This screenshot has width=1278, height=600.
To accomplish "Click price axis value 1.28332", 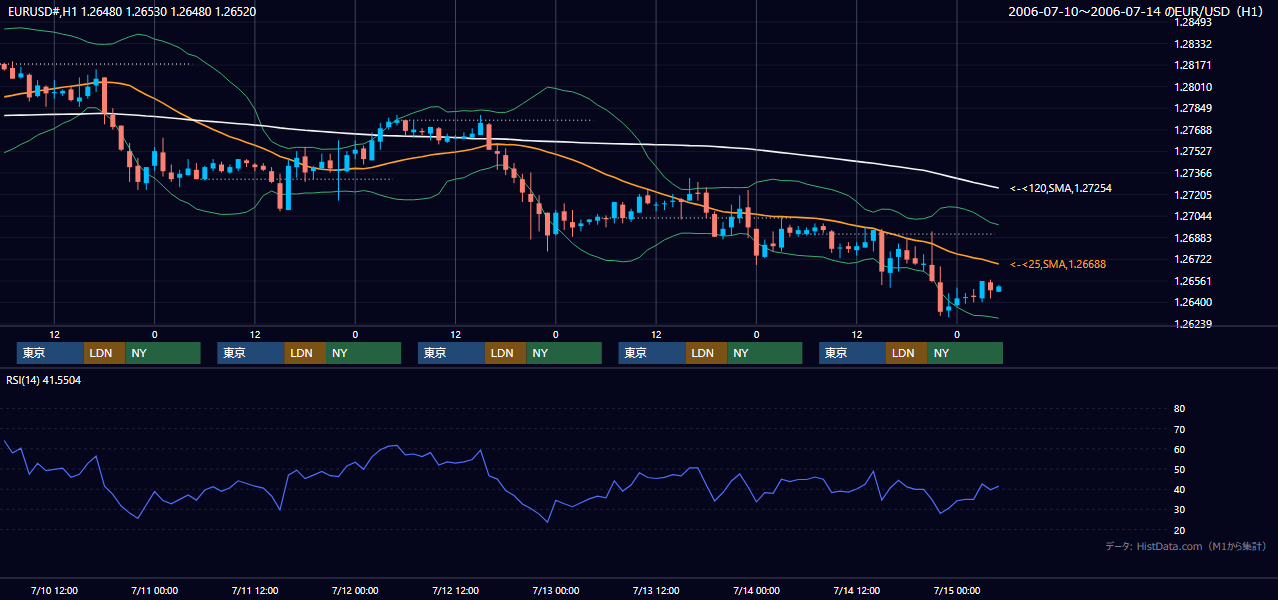I will click(1192, 44).
